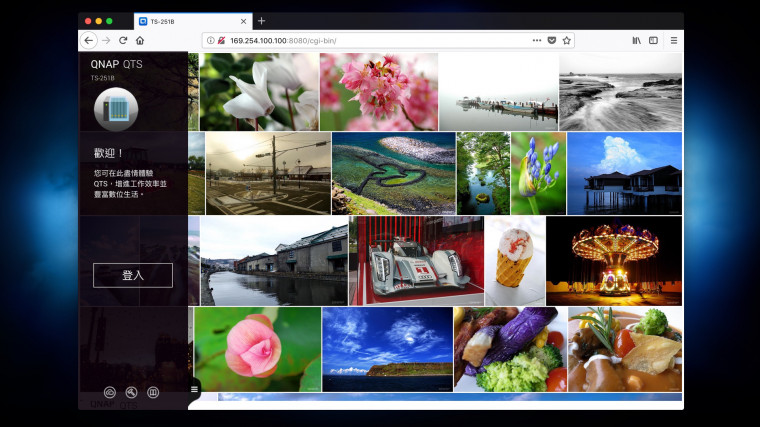
Task: Click the insecure connection lock icon
Action: click(x=221, y=40)
